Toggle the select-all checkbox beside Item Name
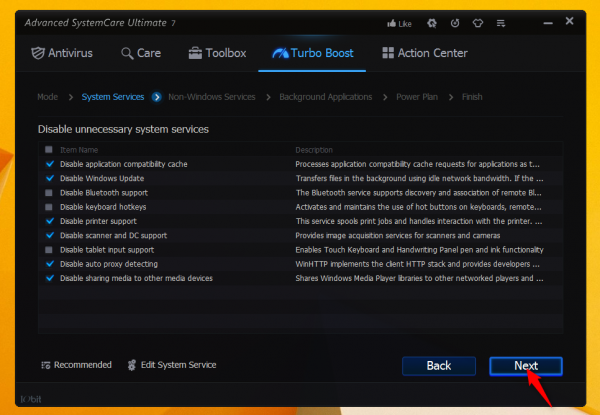 tap(49, 150)
